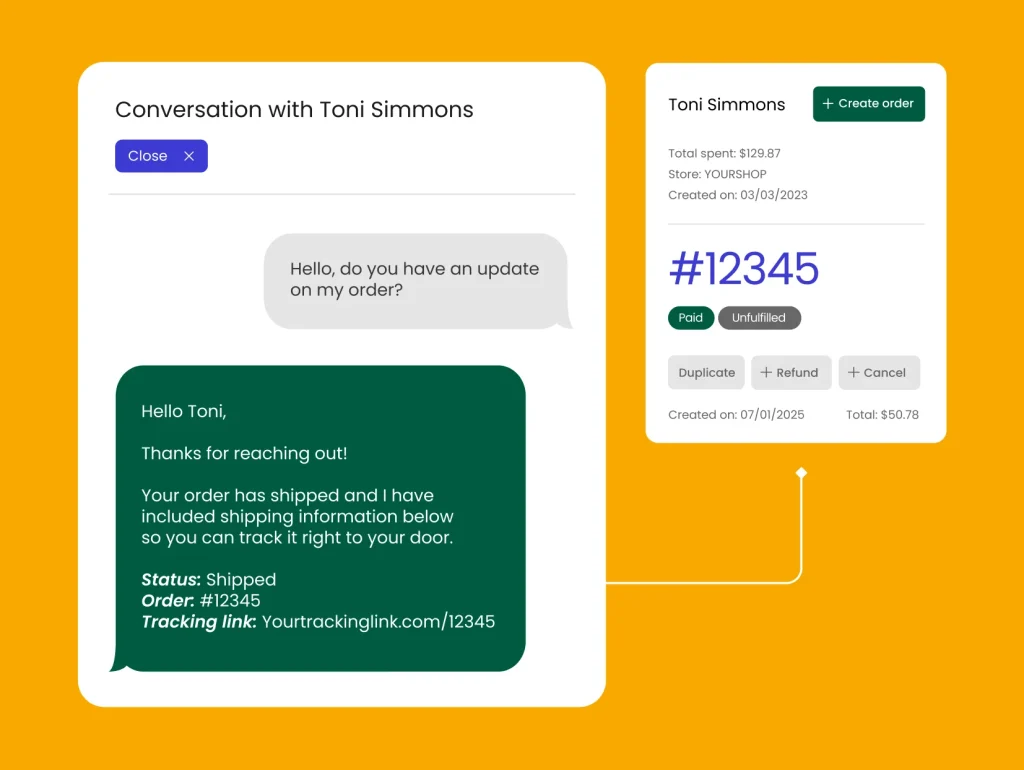Click the plus icon on Create order
1024x770 pixels.
click(x=828, y=104)
